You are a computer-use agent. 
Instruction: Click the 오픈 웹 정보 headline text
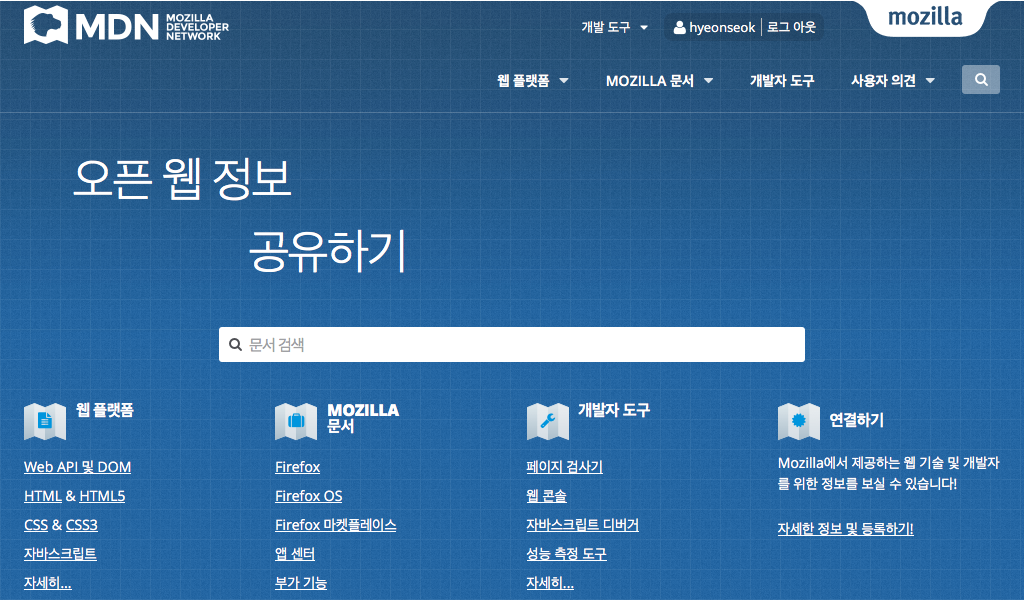[182, 179]
